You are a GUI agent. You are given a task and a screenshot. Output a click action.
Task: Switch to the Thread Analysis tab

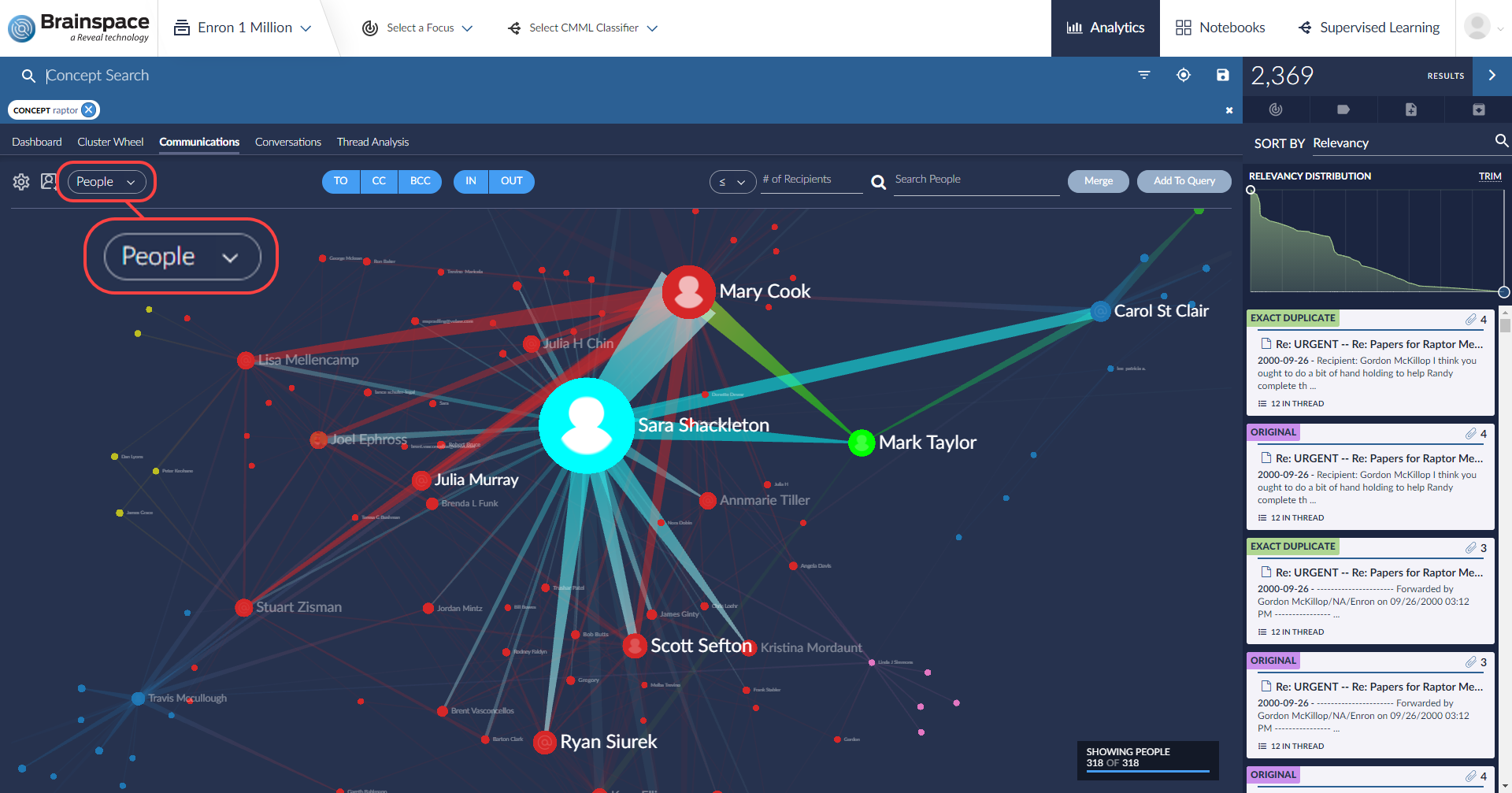click(373, 142)
